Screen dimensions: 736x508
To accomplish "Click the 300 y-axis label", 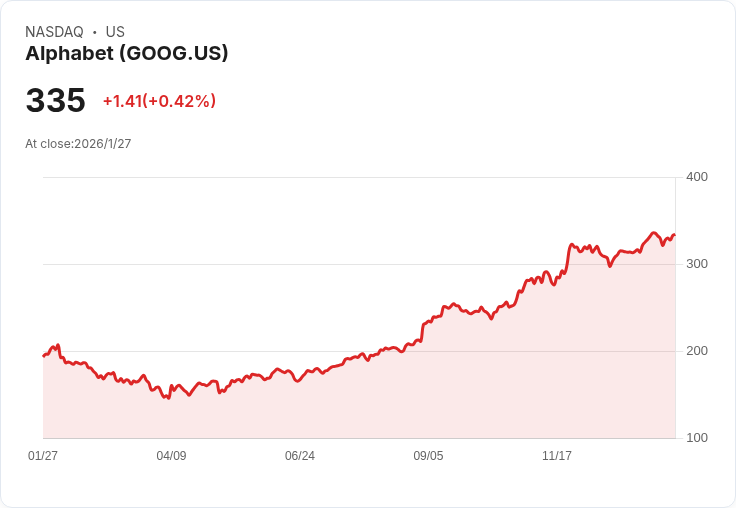I will 696,264.
